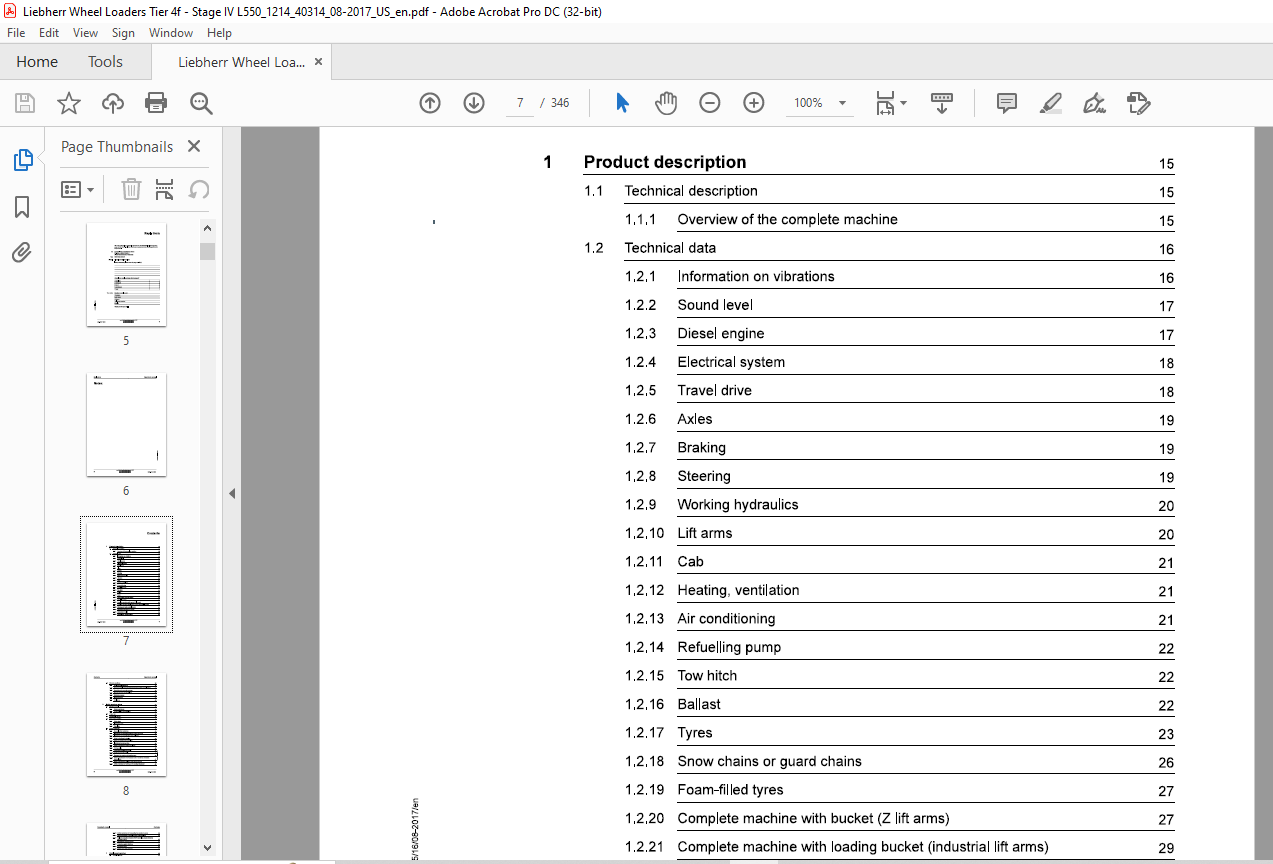Click the Save file icon
Image resolution: width=1273 pixels, height=864 pixels.
(25, 103)
